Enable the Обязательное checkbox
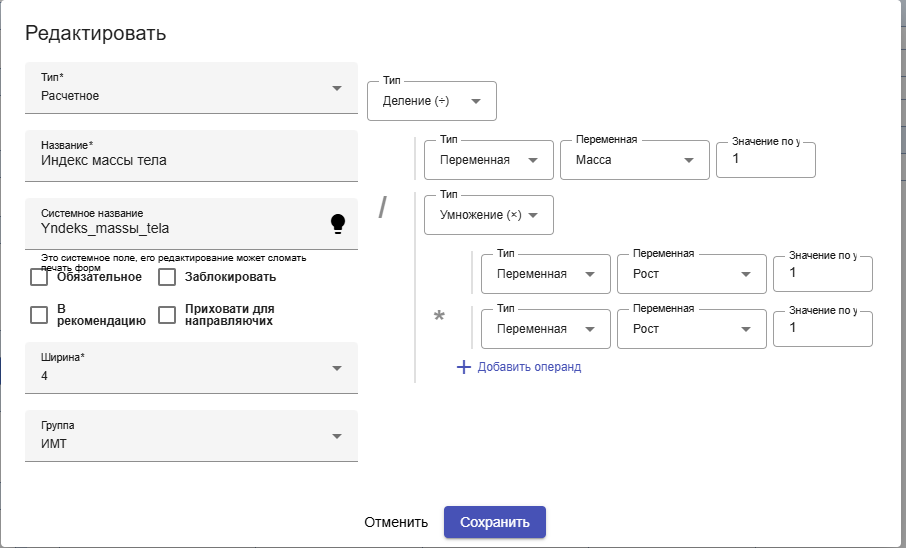This screenshot has height=548, width=906. [40, 277]
